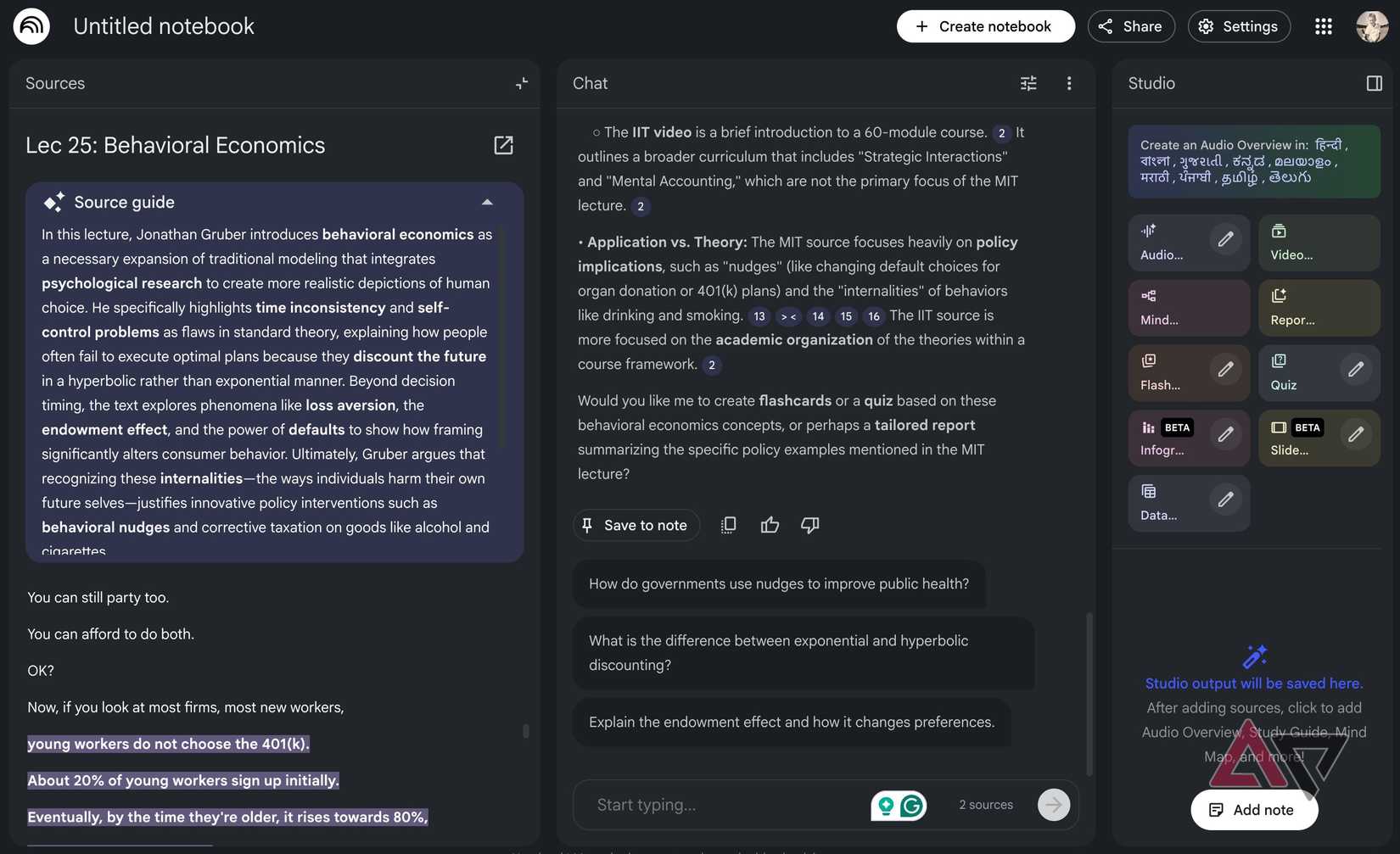Open source in new window icon

tap(503, 145)
